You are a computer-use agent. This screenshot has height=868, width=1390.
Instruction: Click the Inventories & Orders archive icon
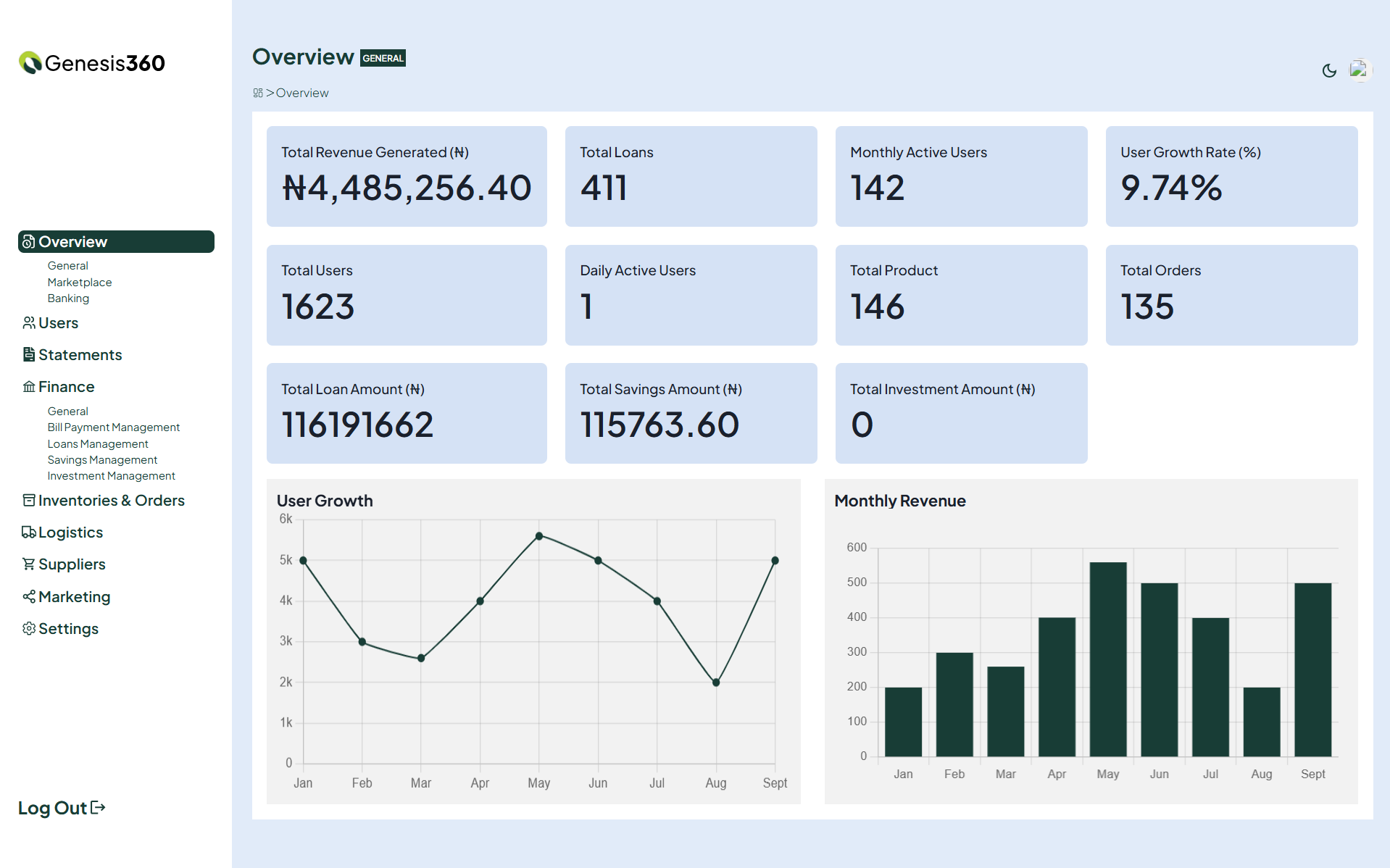tap(29, 501)
